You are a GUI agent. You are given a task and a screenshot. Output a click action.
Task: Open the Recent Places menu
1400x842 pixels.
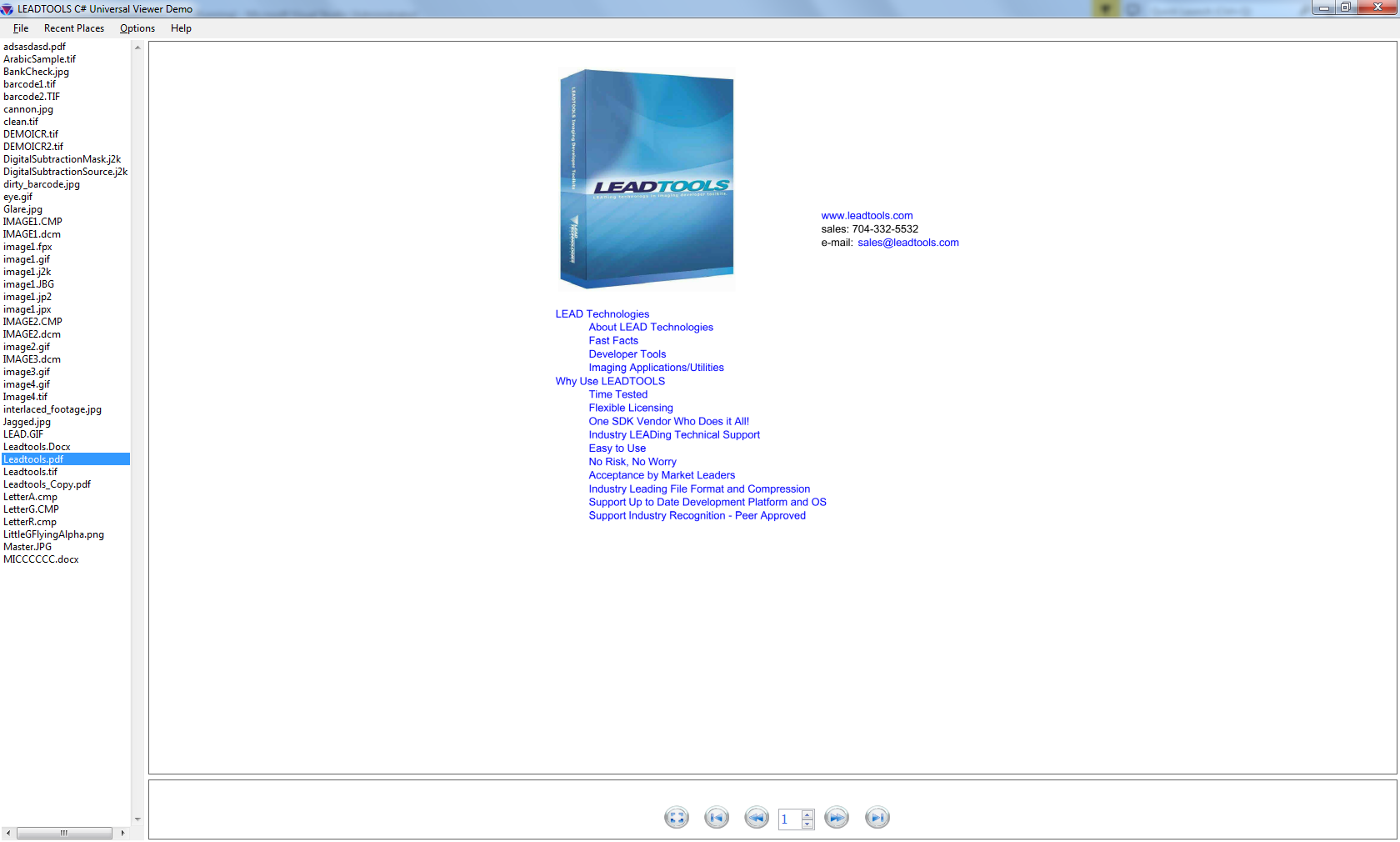coord(74,28)
